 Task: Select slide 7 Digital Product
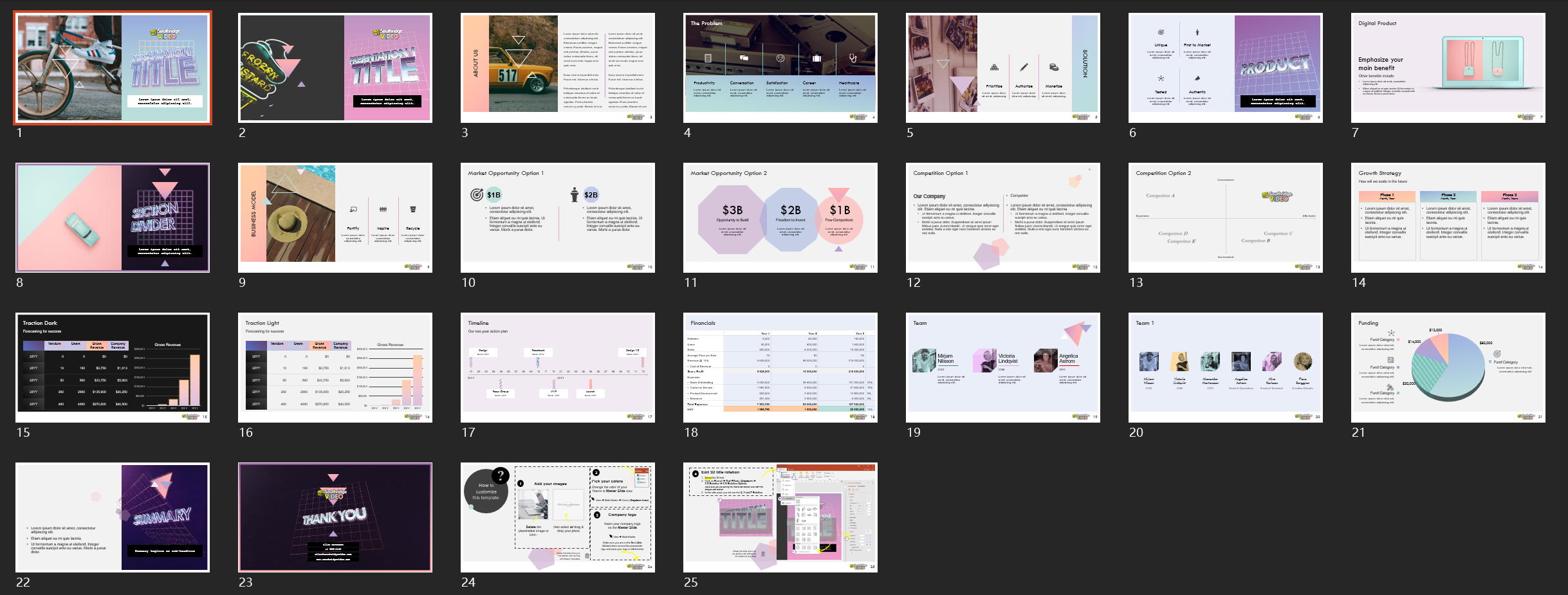(1448, 68)
